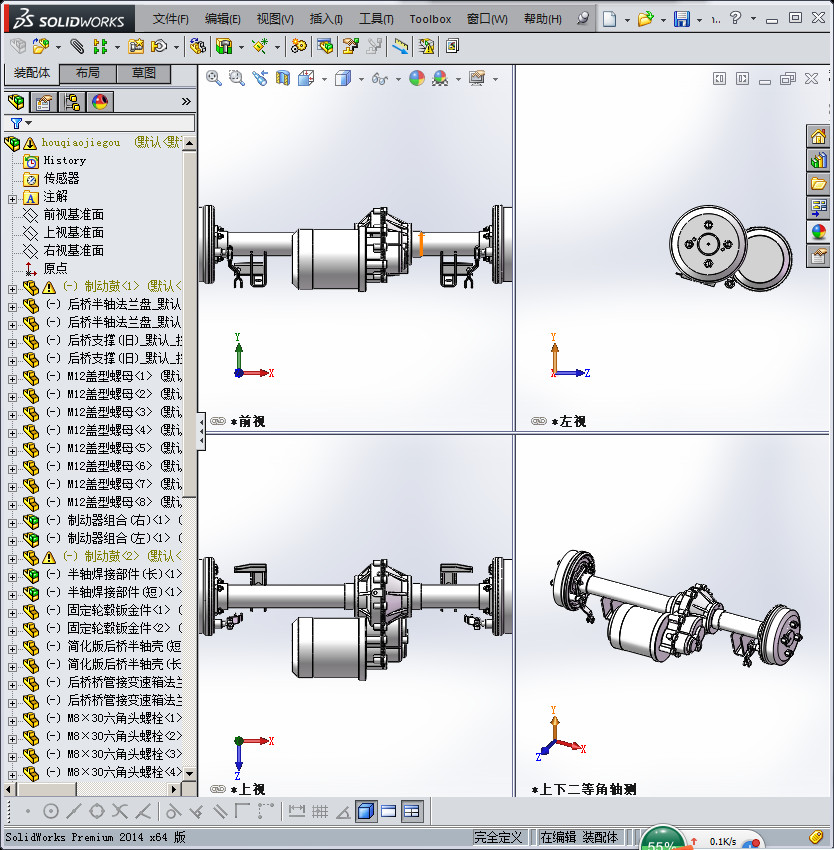
Task: Expand the 制动器组合(右)<1> node
Action: tap(12, 524)
